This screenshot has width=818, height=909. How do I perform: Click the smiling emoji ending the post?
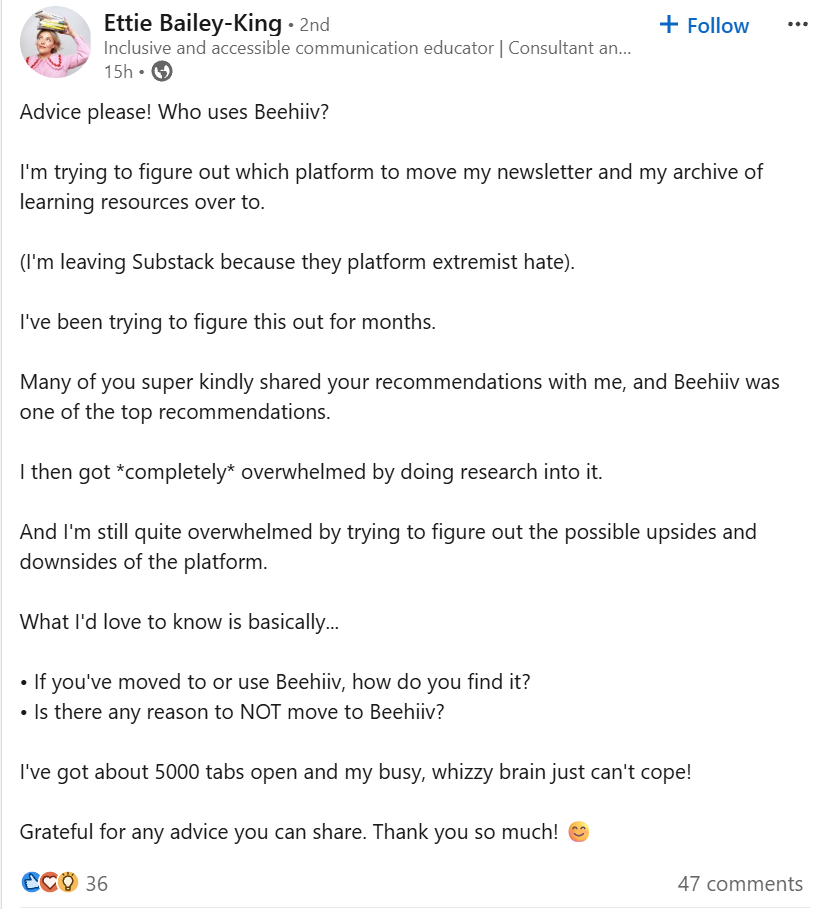point(577,831)
